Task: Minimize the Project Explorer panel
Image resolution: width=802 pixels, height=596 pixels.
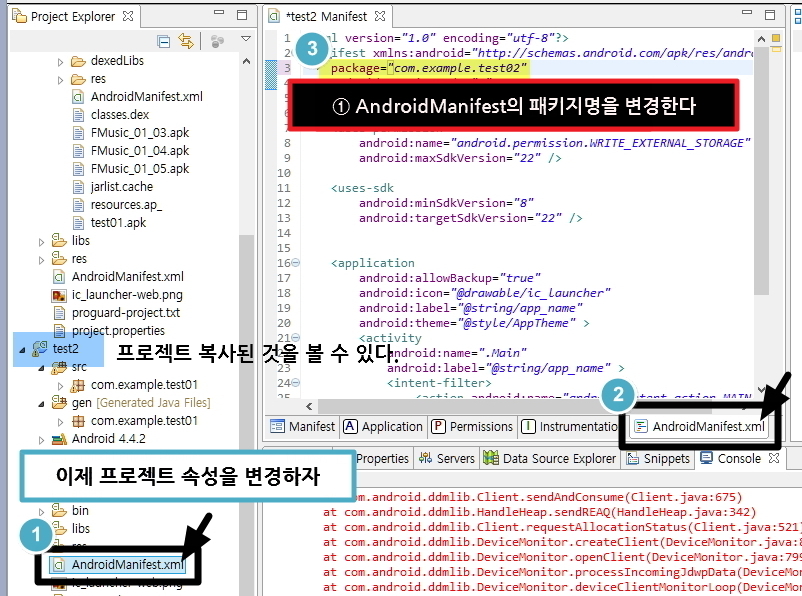Action: pos(219,12)
